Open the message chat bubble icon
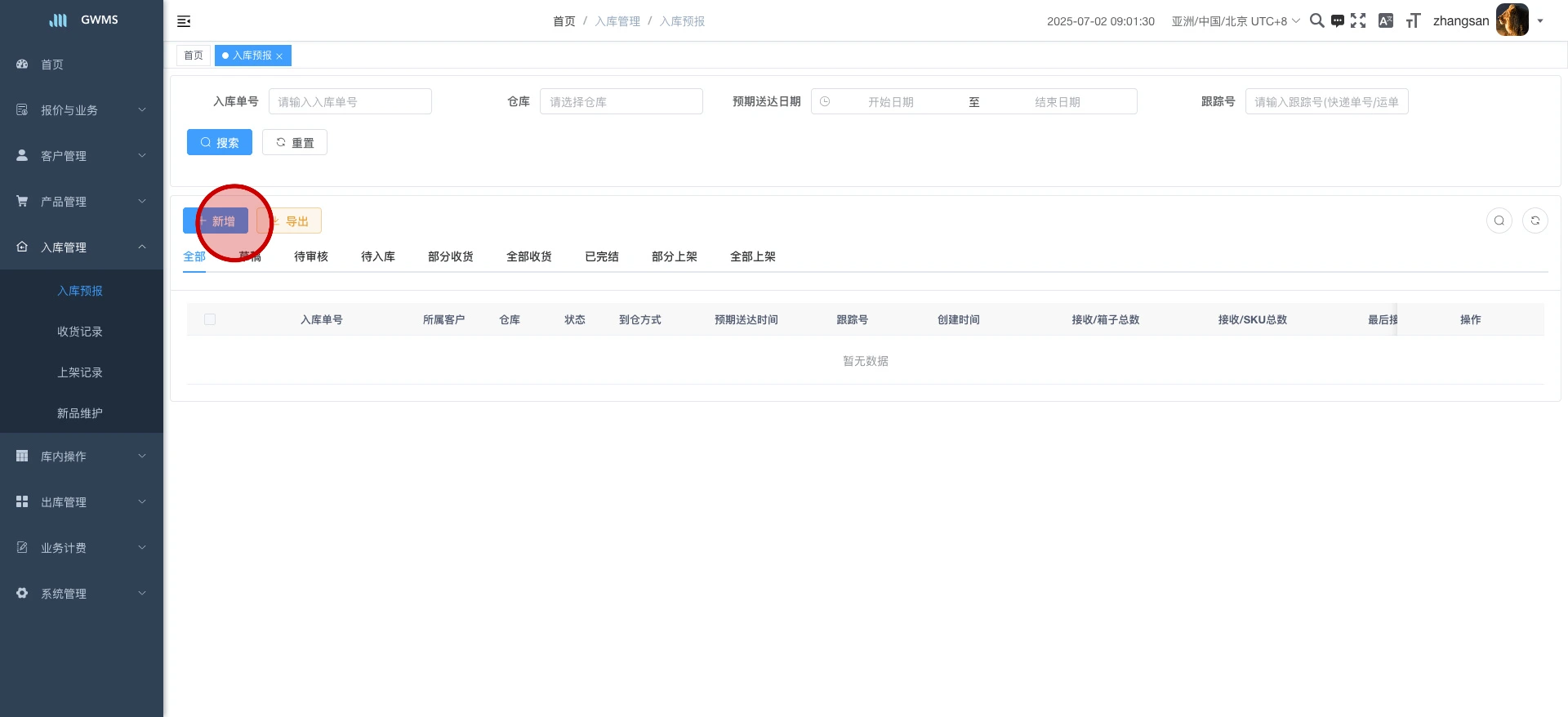This screenshot has width=1568, height=717. click(1337, 21)
